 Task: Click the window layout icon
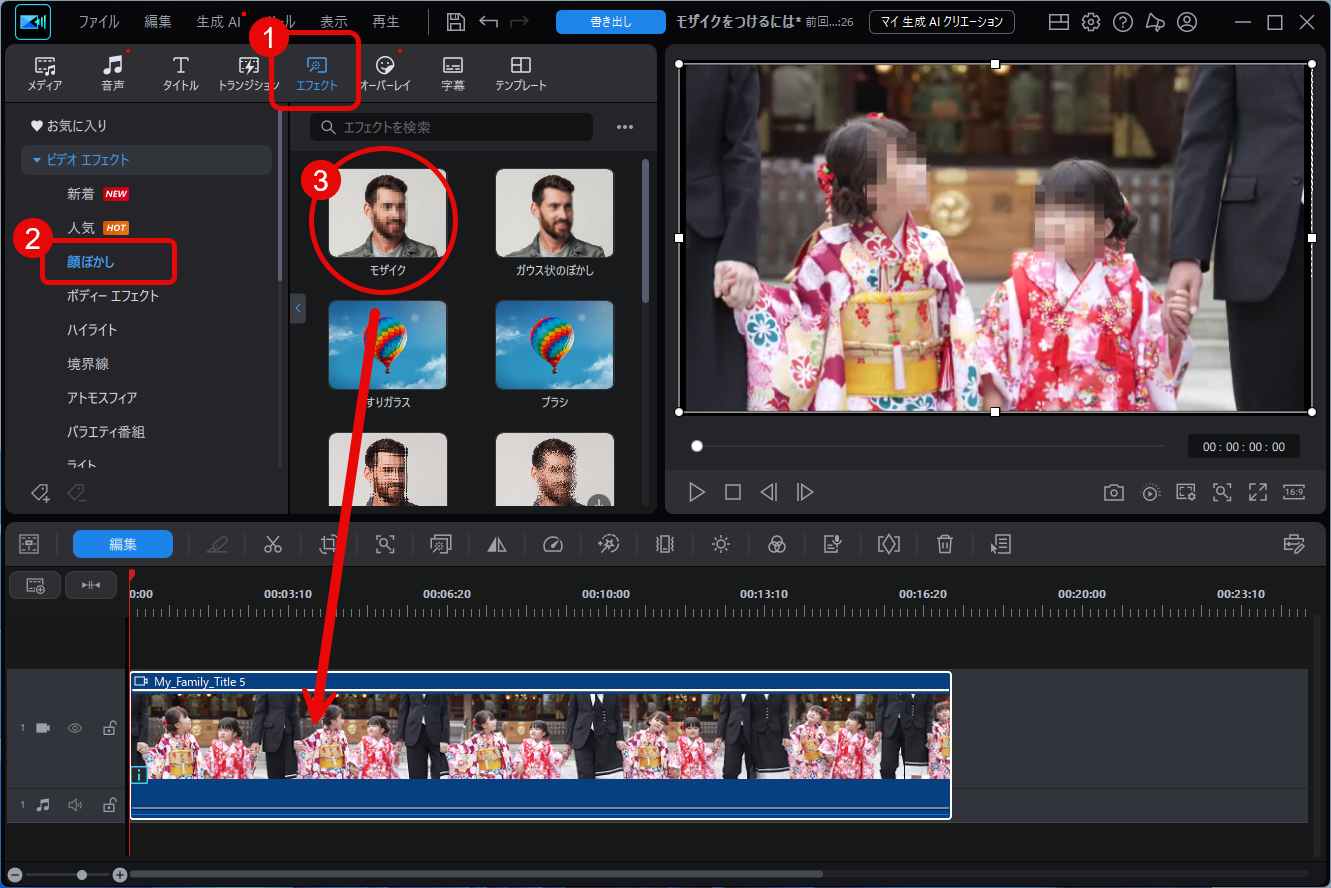coord(1058,22)
